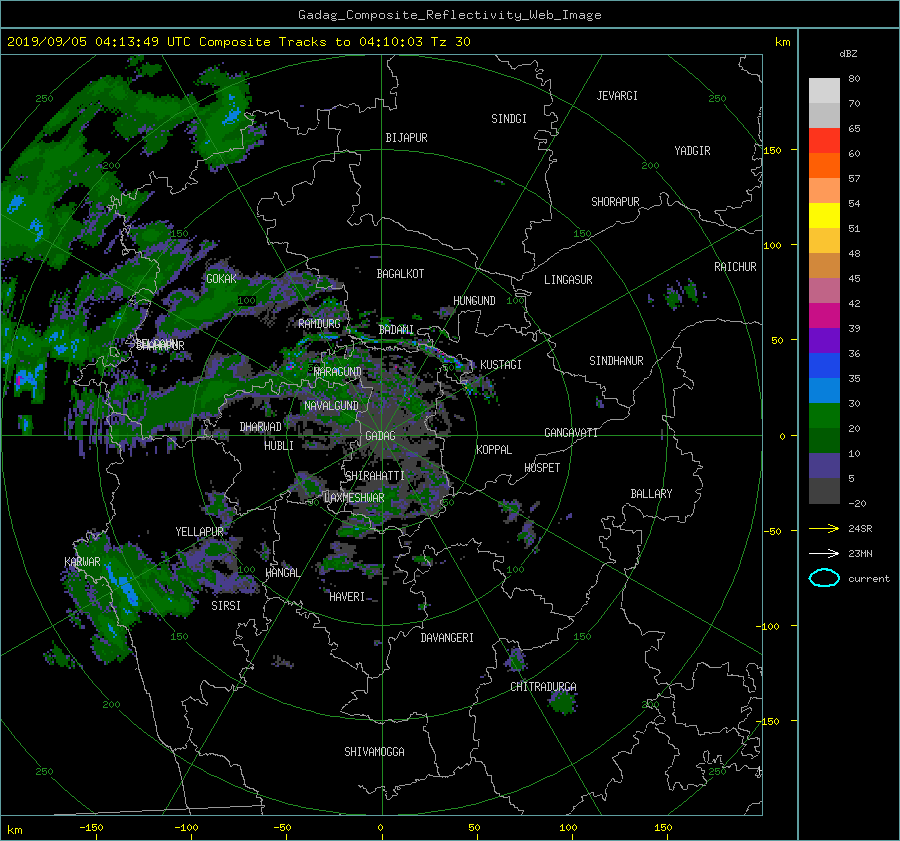
Task: Click the cyan oval 'current' legend icon
Action: tap(824, 578)
